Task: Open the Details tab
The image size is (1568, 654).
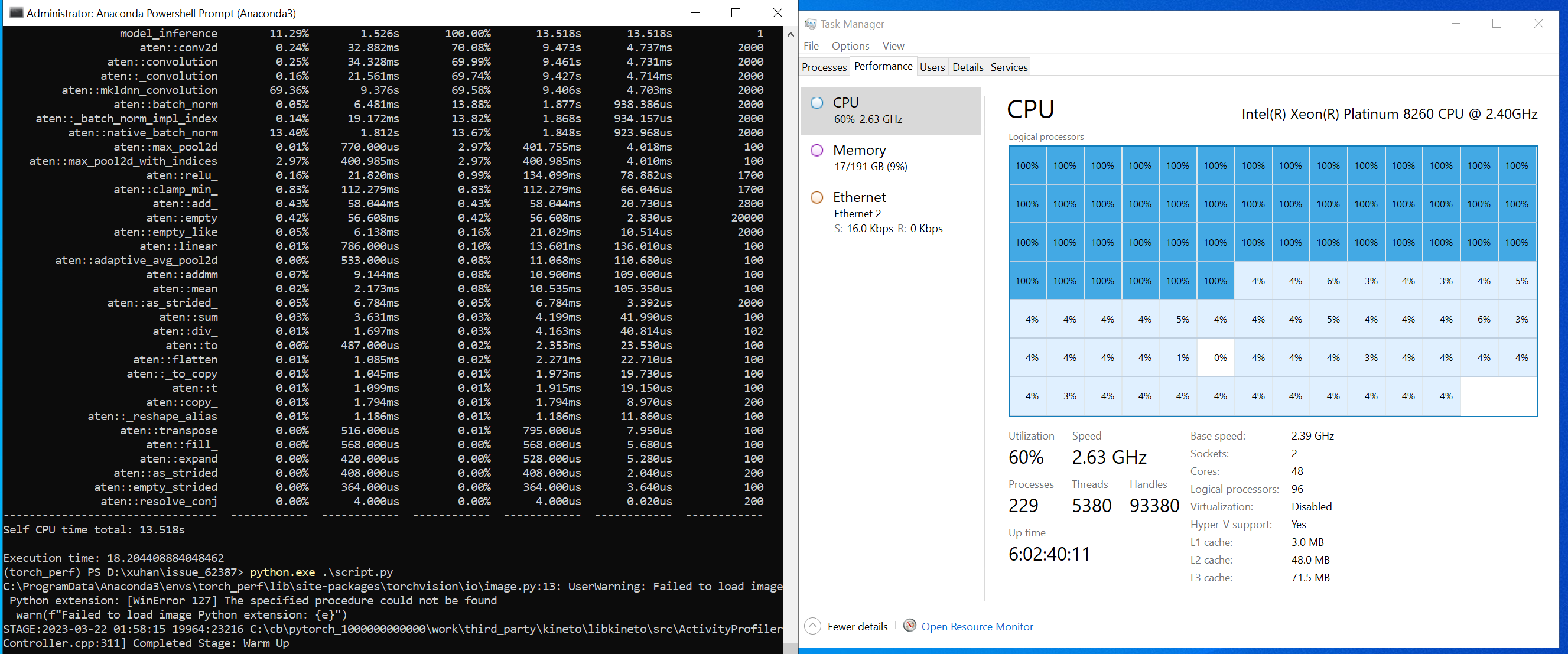Action: point(967,67)
